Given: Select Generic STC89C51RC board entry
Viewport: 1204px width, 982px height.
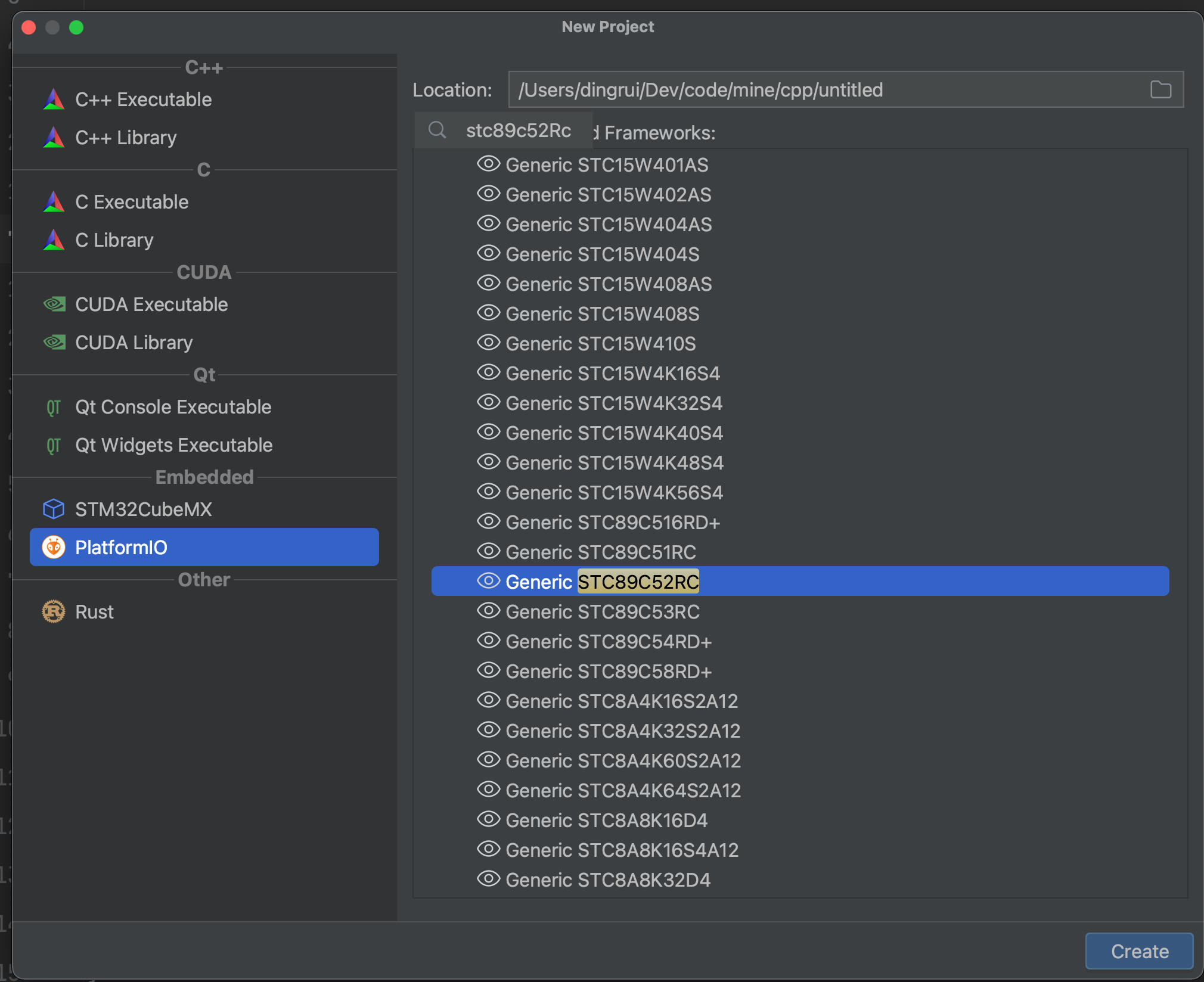Looking at the screenshot, I should point(600,552).
